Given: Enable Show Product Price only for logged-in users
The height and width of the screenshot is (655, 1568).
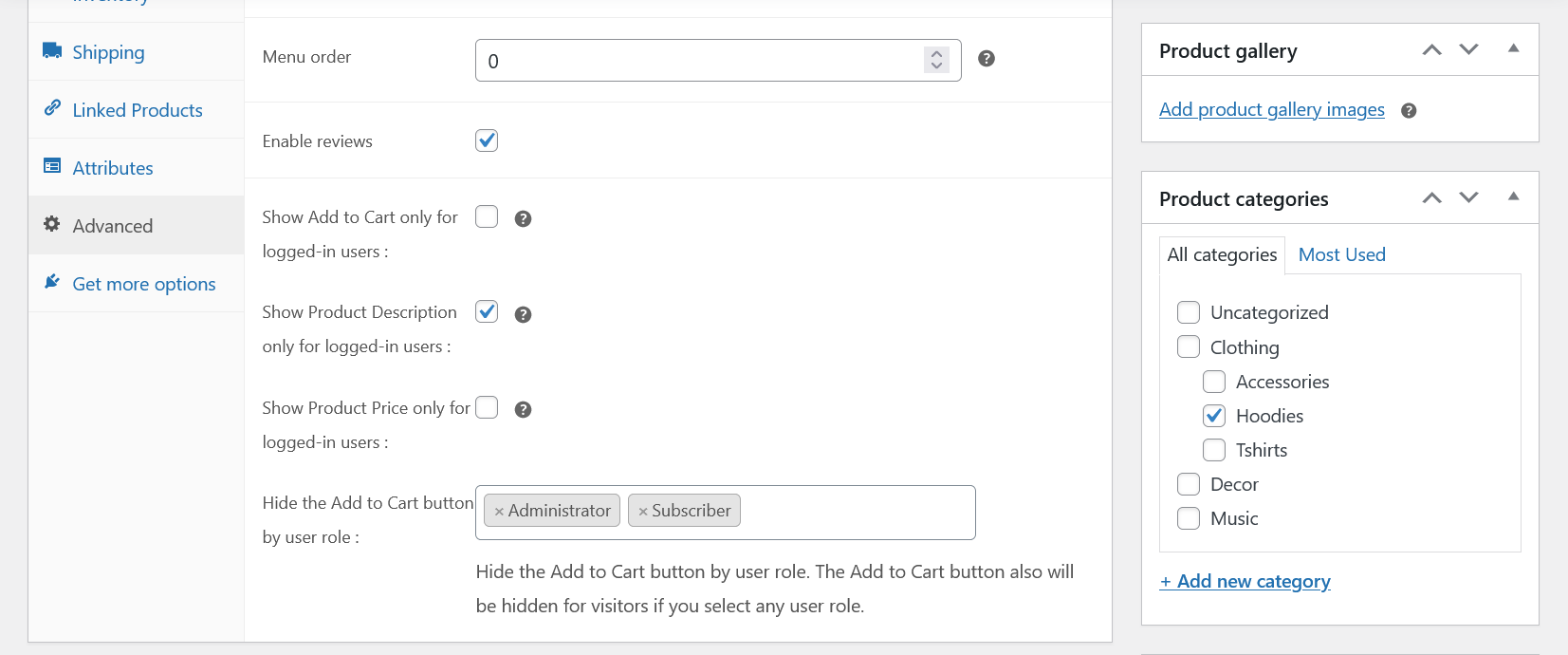Looking at the screenshot, I should pos(487,407).
